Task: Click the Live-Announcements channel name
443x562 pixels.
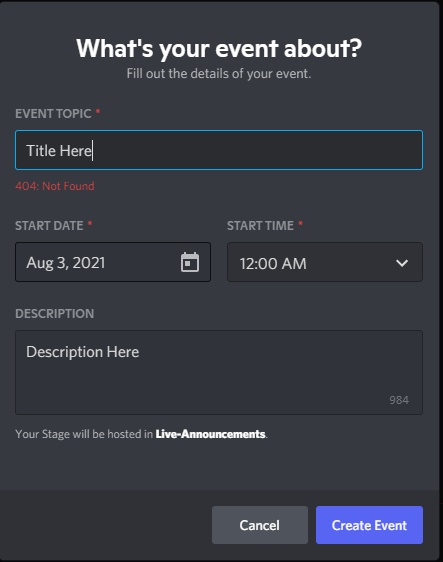Action: (x=210, y=434)
